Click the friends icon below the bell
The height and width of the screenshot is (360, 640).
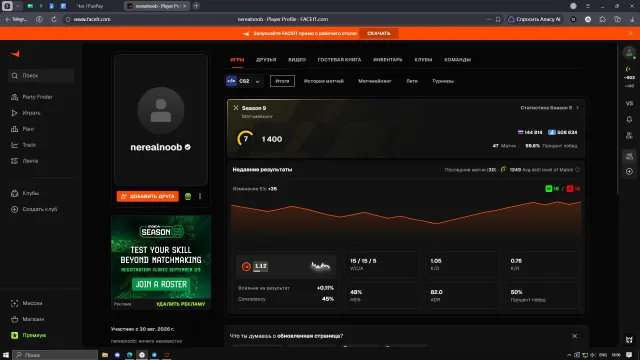(x=629, y=135)
